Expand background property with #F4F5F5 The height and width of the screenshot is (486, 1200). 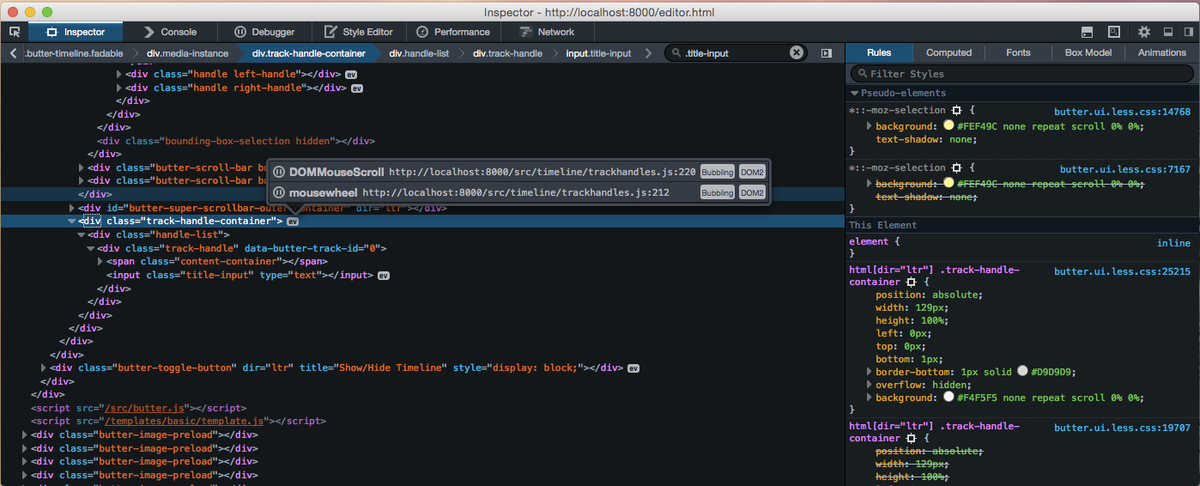tap(868, 397)
